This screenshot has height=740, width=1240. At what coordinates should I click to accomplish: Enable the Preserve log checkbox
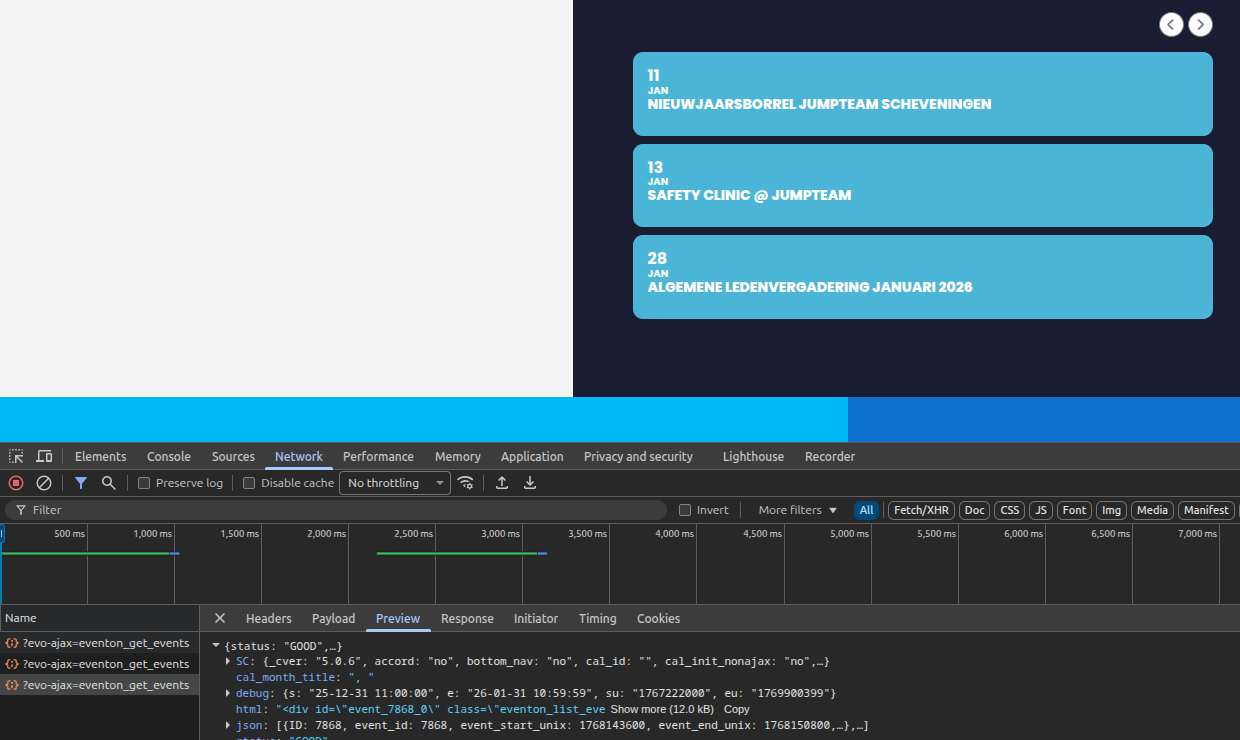pos(144,483)
